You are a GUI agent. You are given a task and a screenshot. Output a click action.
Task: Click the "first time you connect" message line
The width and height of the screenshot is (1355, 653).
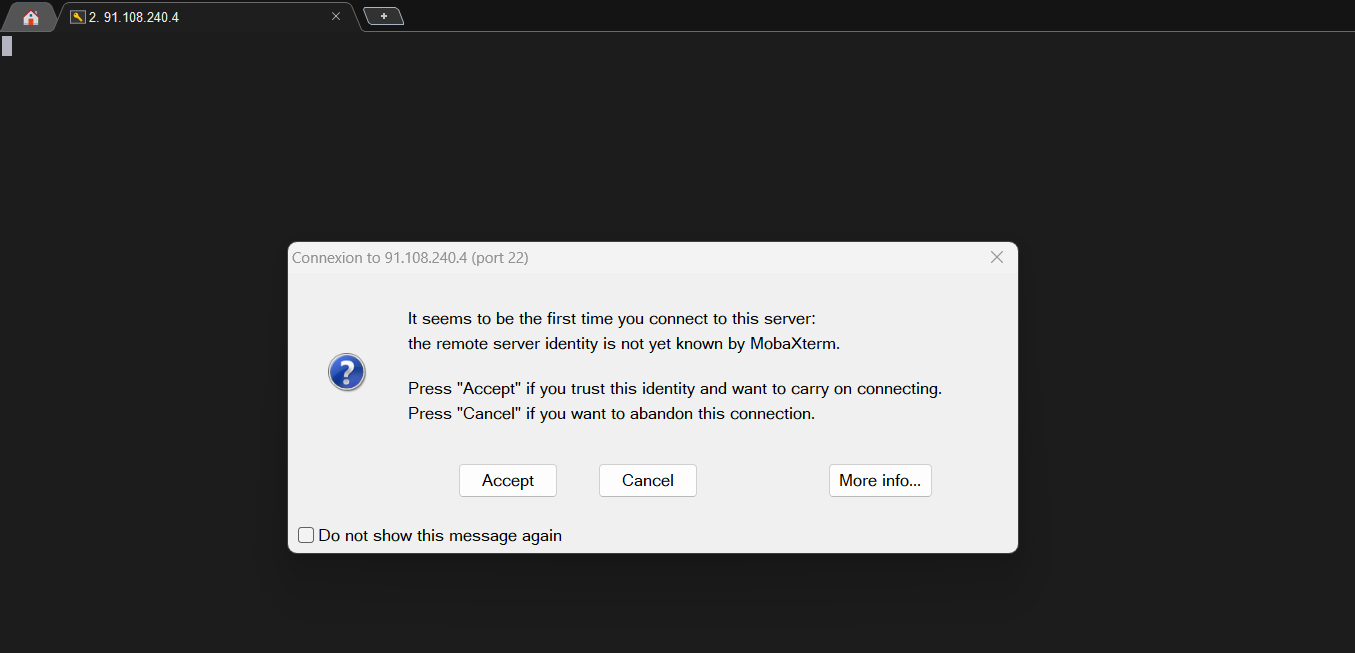(612, 319)
